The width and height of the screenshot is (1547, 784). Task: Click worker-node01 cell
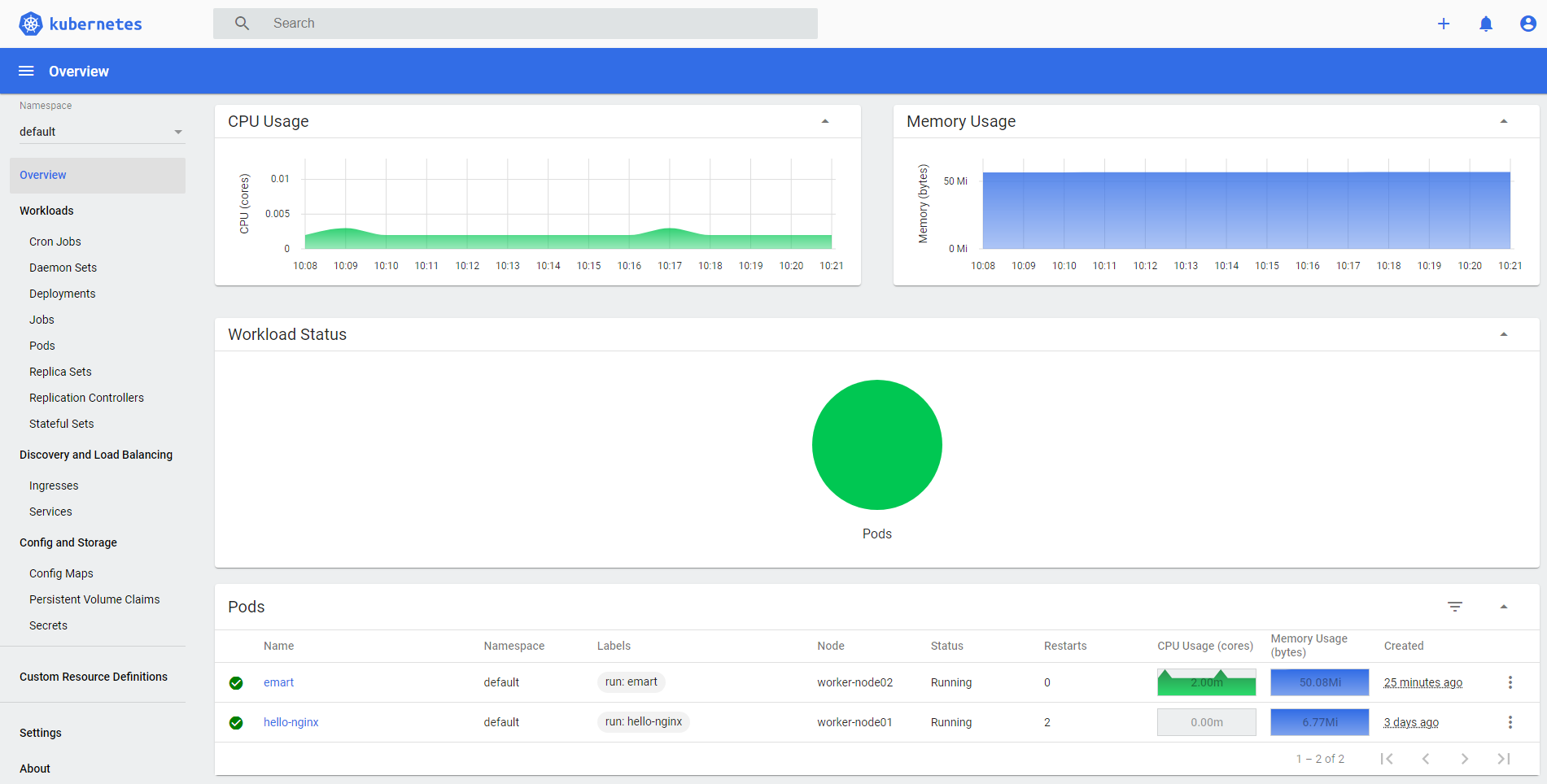click(854, 722)
